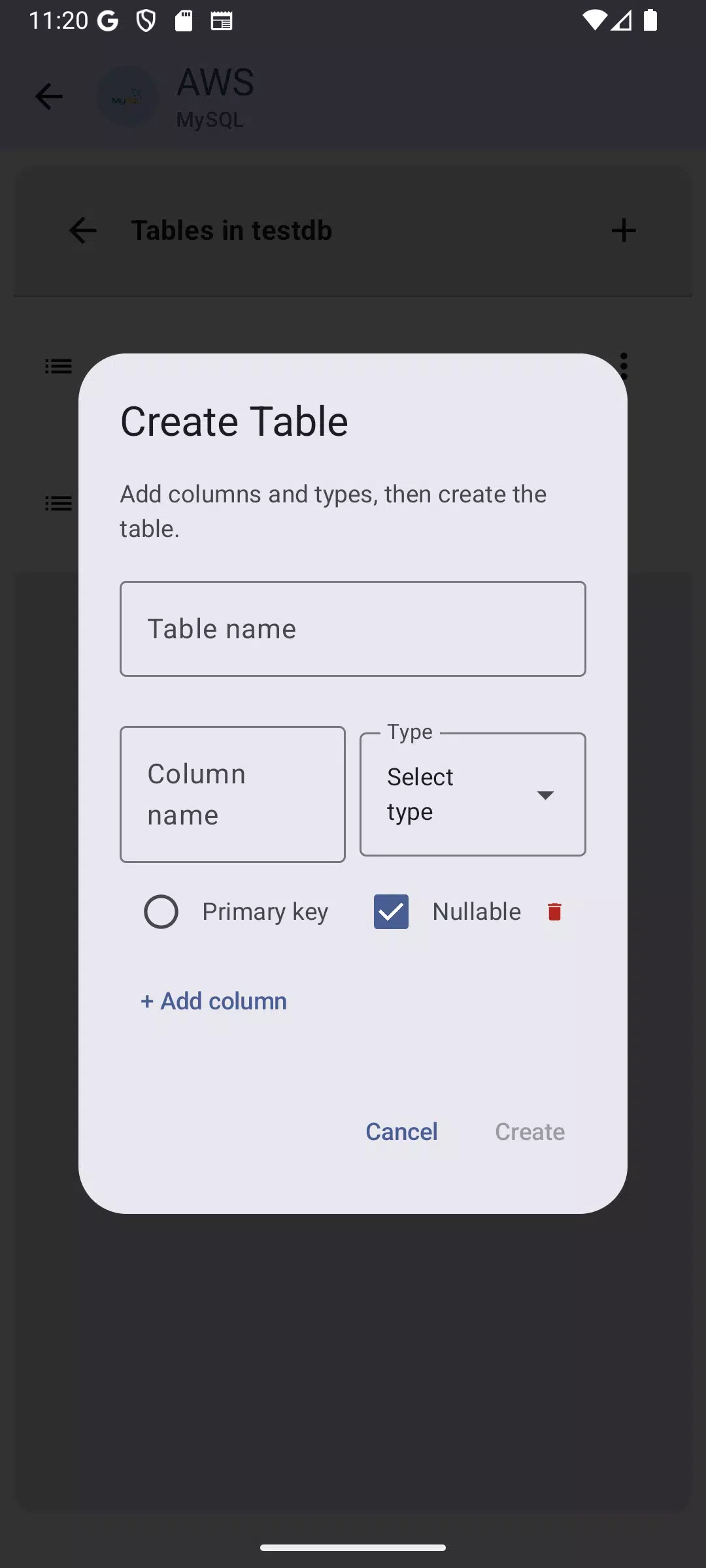
Task: Tap the MySQL connection logo
Action: click(x=127, y=97)
